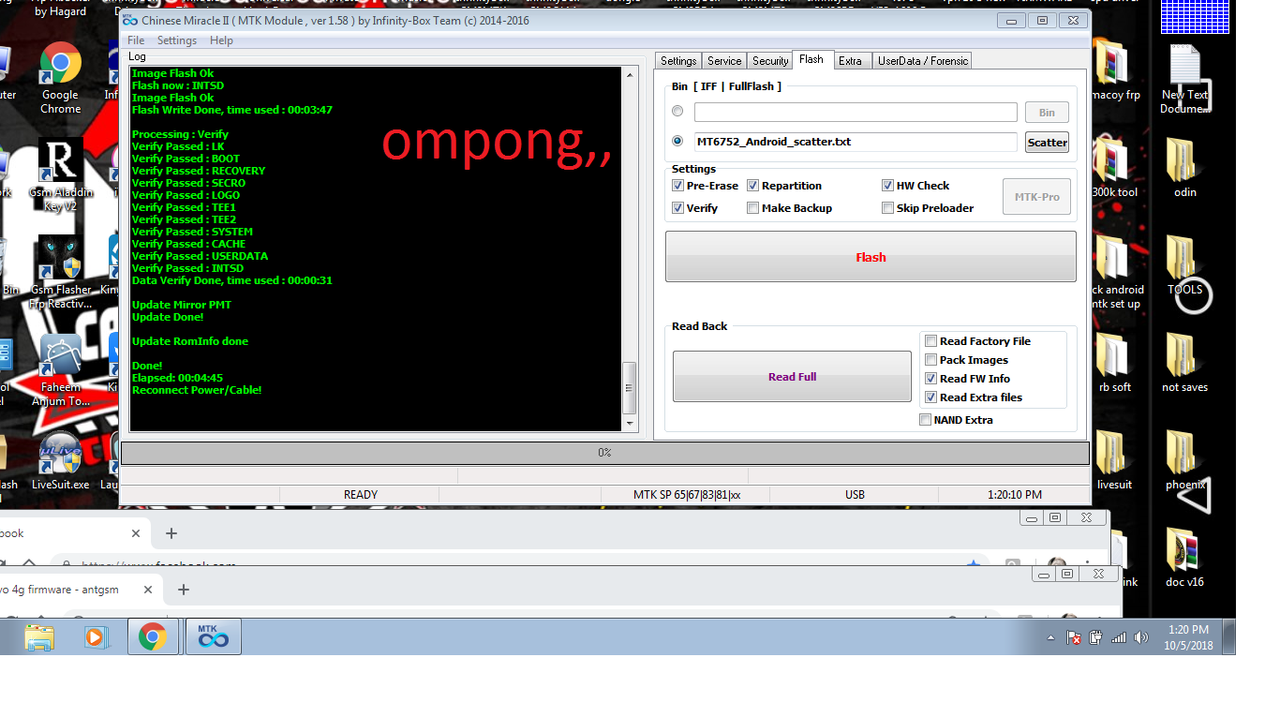
Task: Enable the Skip Preloader option
Action: click(888, 208)
